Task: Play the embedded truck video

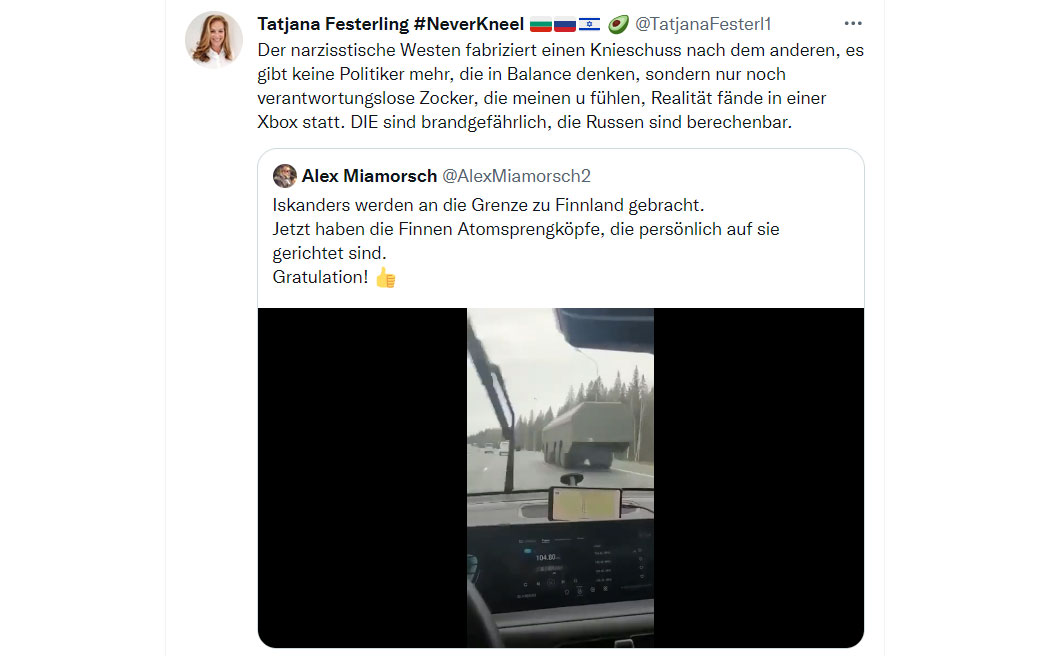Action: click(x=560, y=477)
